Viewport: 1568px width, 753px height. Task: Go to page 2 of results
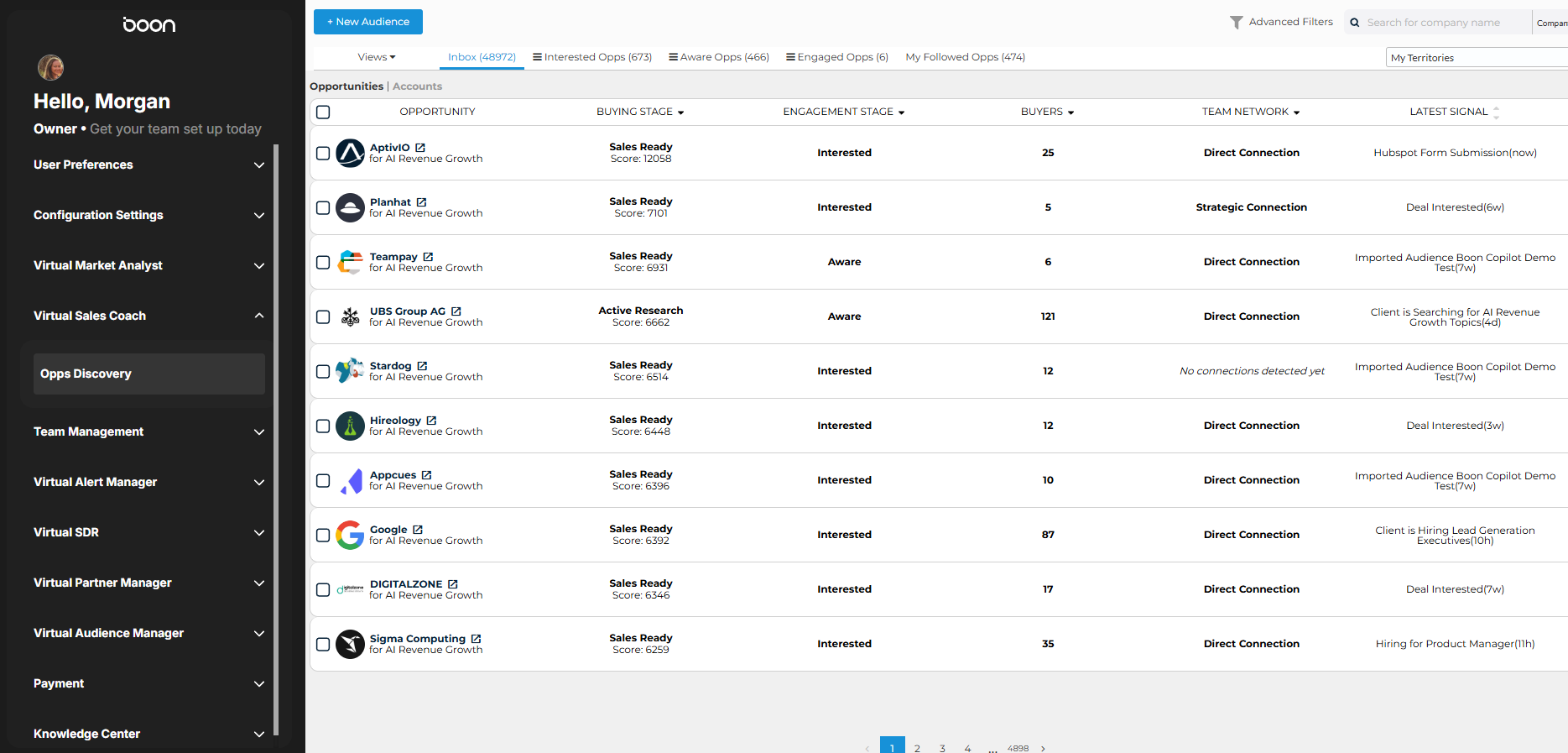917,748
